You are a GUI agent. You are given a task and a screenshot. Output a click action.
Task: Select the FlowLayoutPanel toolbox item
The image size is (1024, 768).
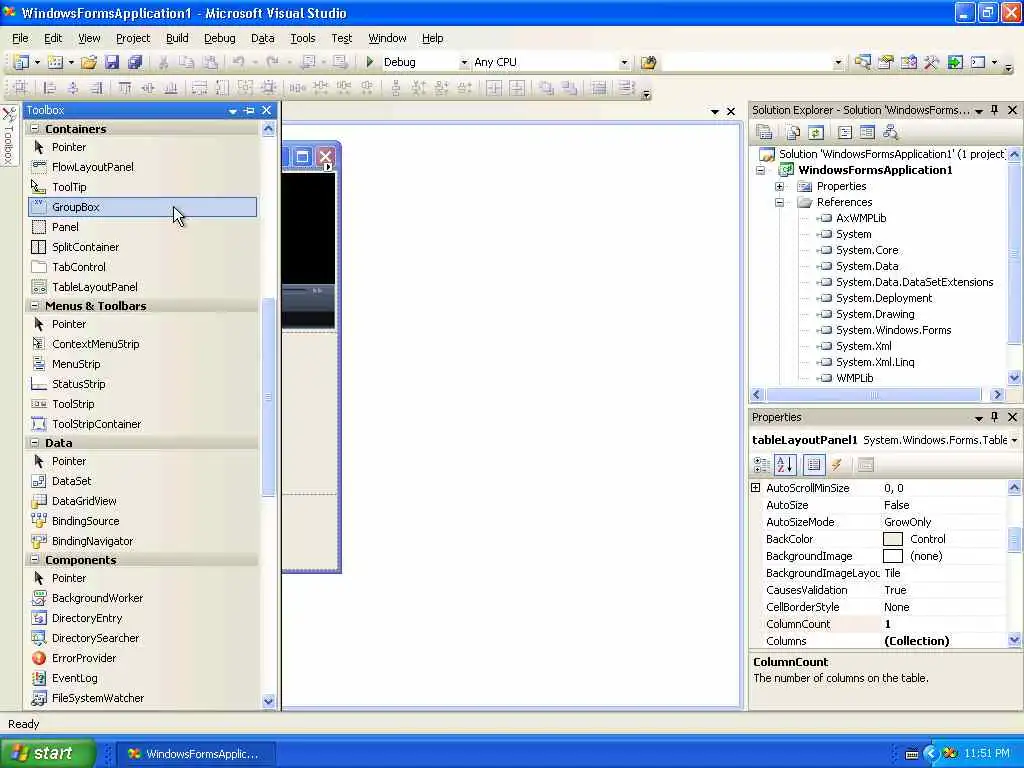142,167
